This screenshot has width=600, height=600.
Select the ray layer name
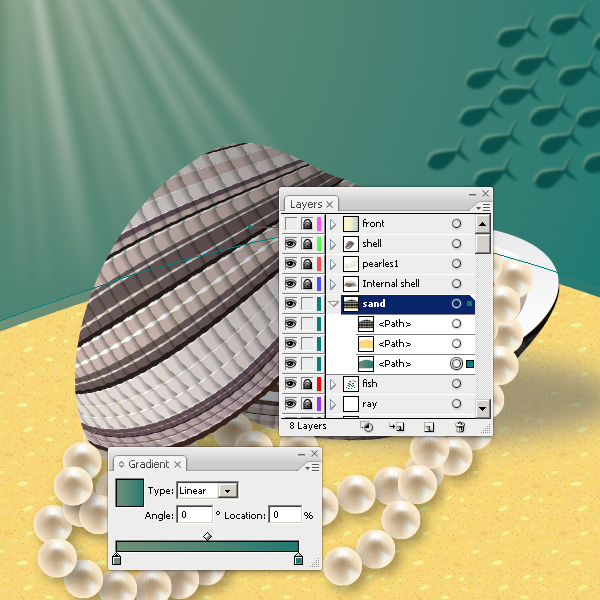370,404
